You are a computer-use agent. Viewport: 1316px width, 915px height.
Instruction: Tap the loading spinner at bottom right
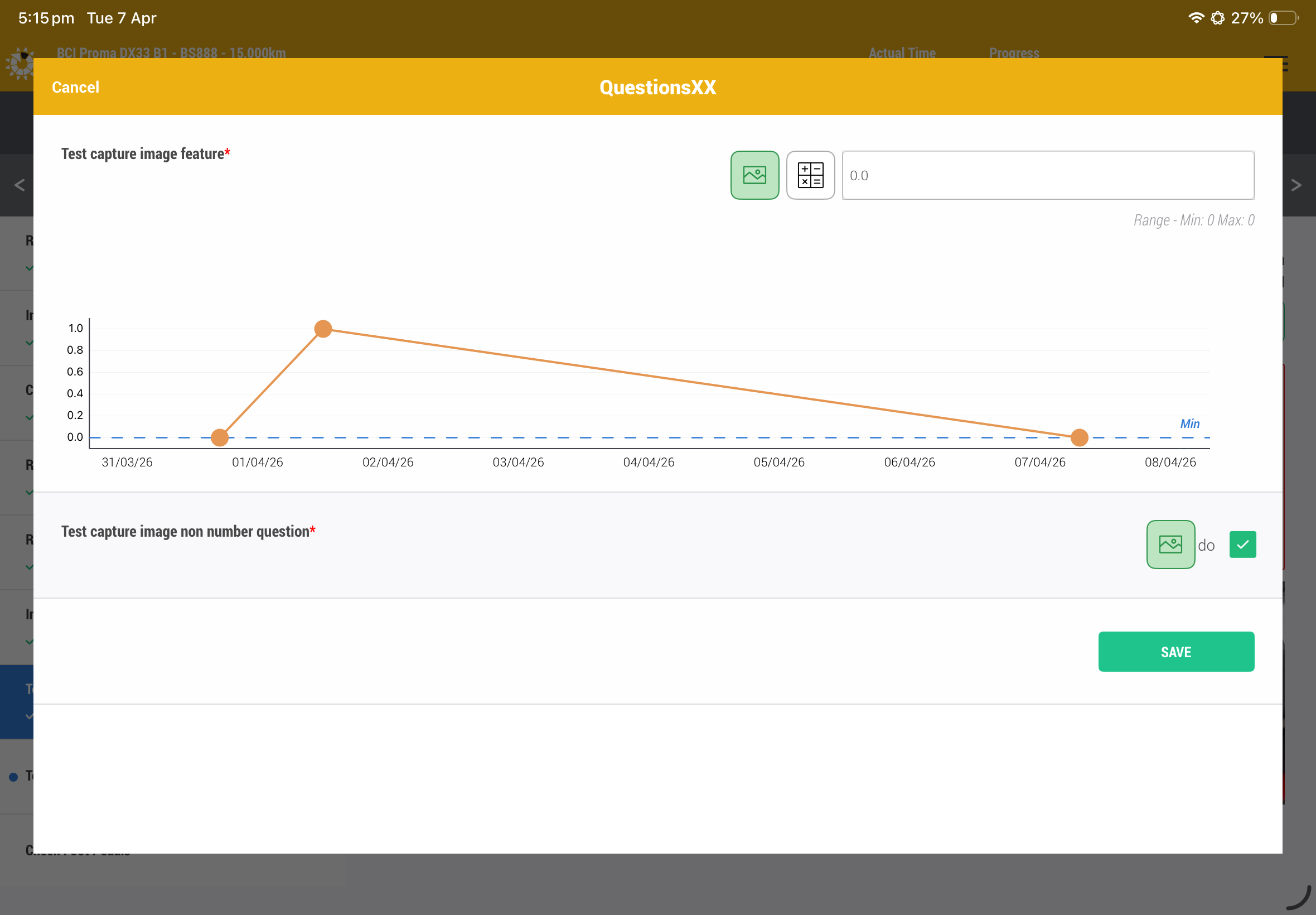point(1298,897)
